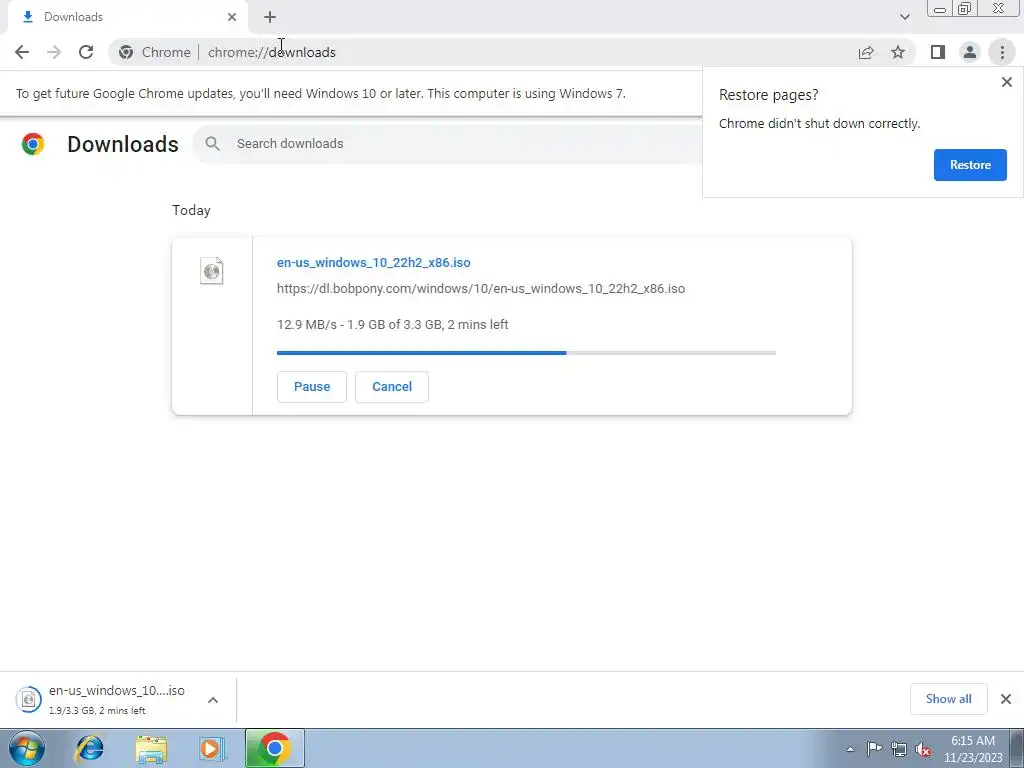
Task: Open the Chrome profile avatar menu
Action: (x=970, y=52)
